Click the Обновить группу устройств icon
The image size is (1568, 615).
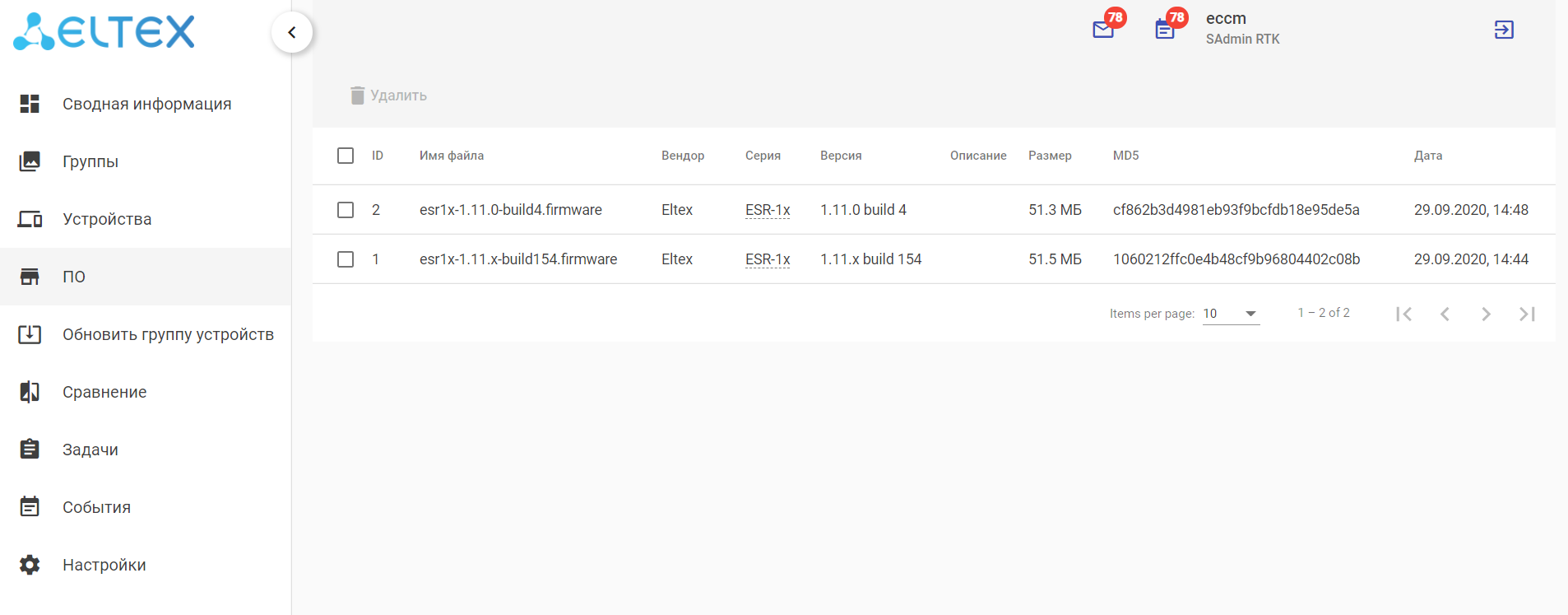[x=30, y=334]
